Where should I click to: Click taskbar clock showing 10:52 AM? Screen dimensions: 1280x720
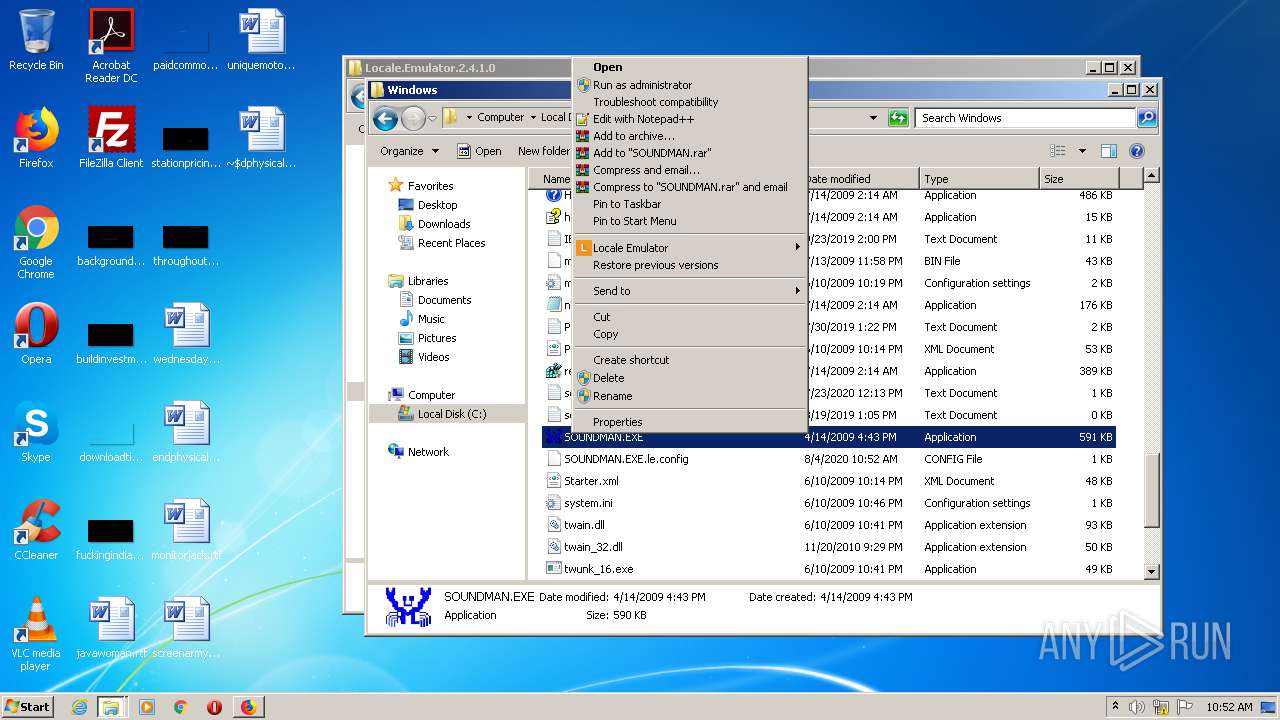[x=1229, y=707]
